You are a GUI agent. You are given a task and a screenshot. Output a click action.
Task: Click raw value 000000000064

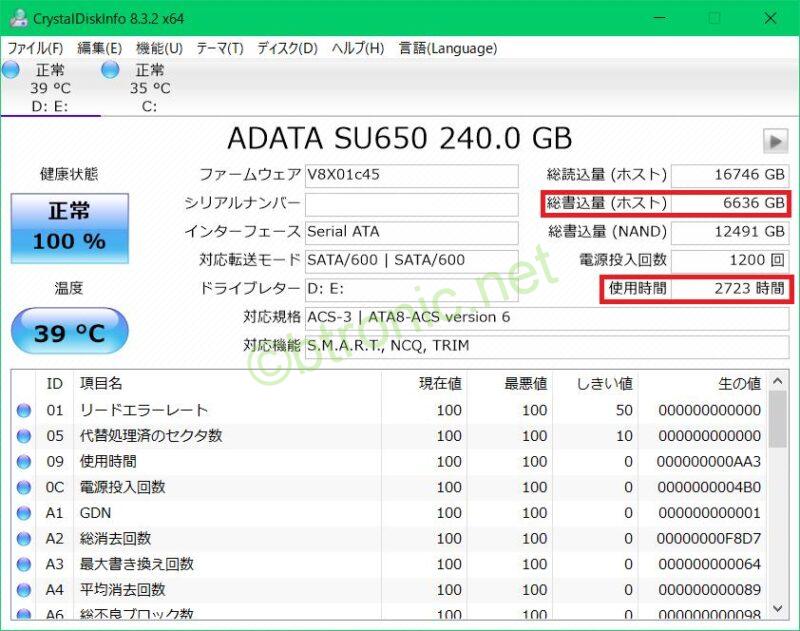click(709, 564)
